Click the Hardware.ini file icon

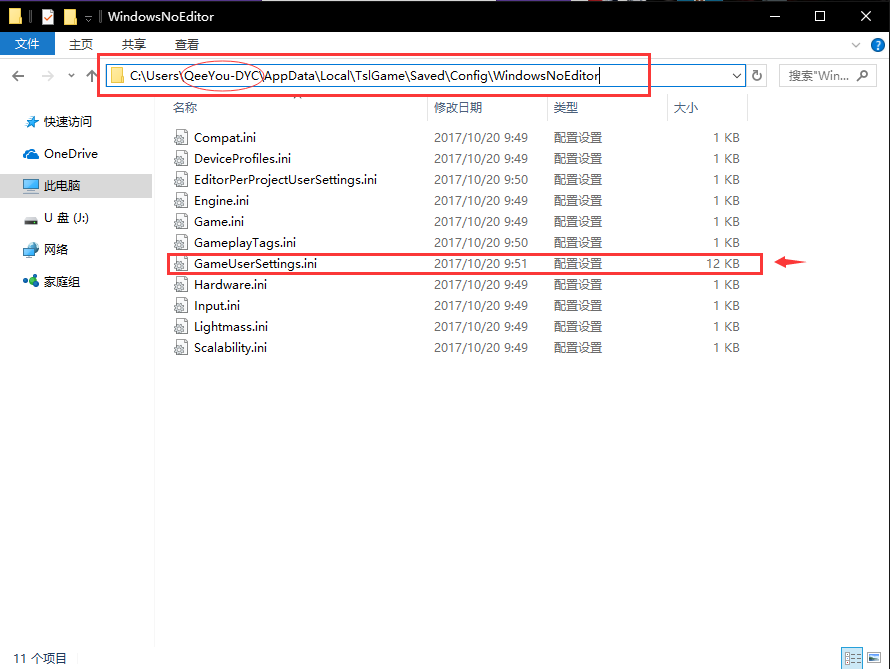tap(180, 285)
